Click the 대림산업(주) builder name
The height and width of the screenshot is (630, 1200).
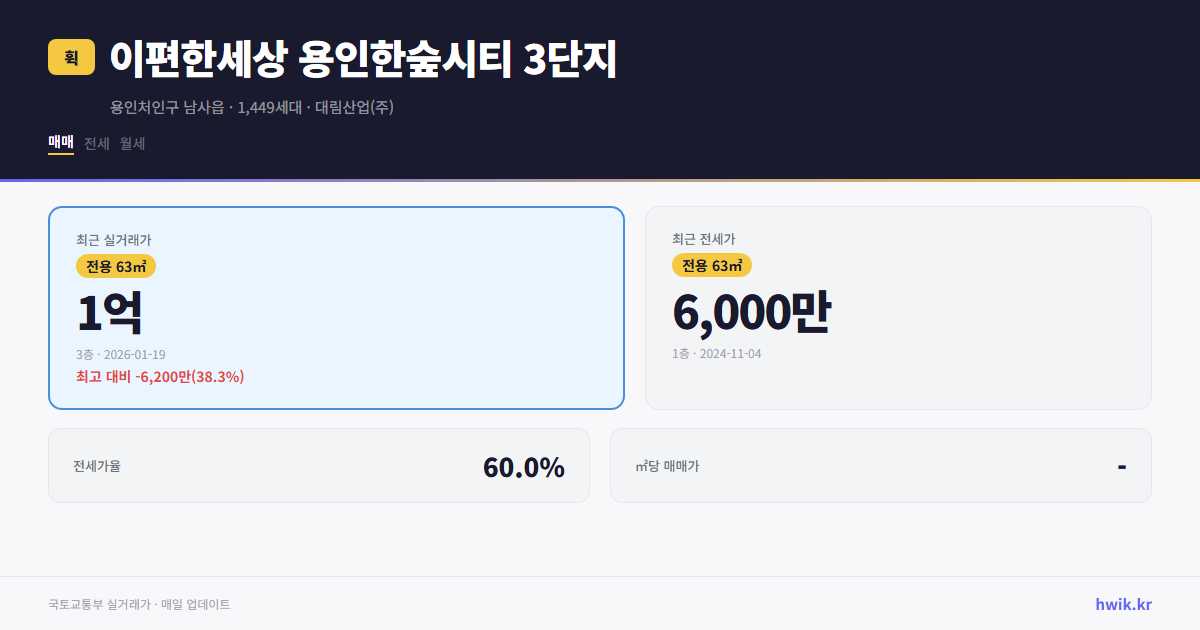(355, 108)
